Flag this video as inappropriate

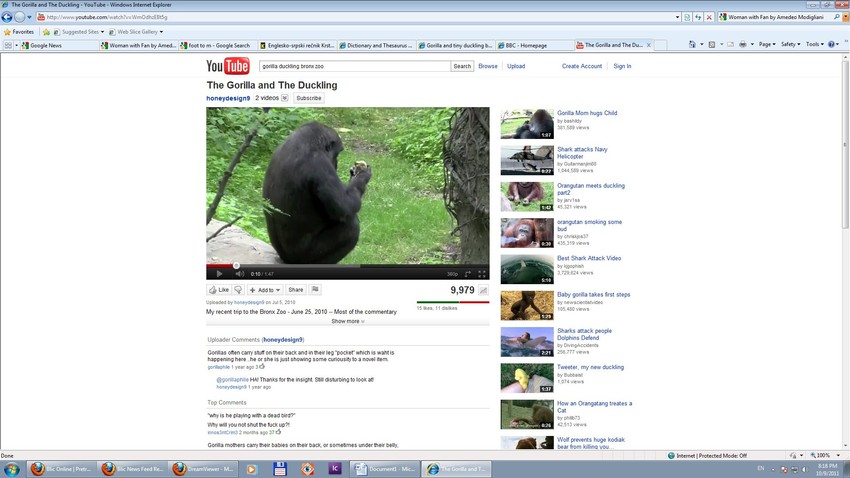[x=316, y=290]
